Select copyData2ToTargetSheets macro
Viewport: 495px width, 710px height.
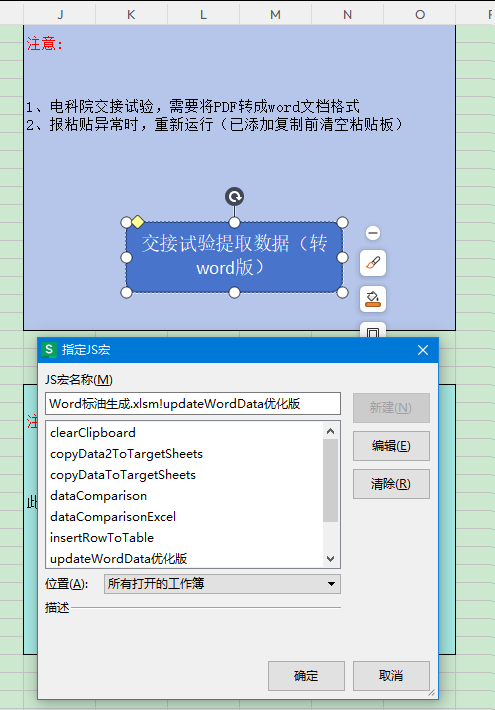[x=185, y=454]
